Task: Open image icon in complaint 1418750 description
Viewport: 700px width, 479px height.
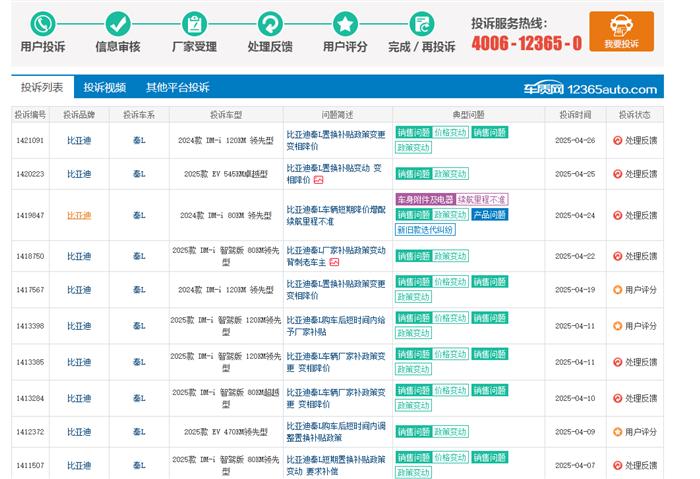Action: [x=334, y=262]
